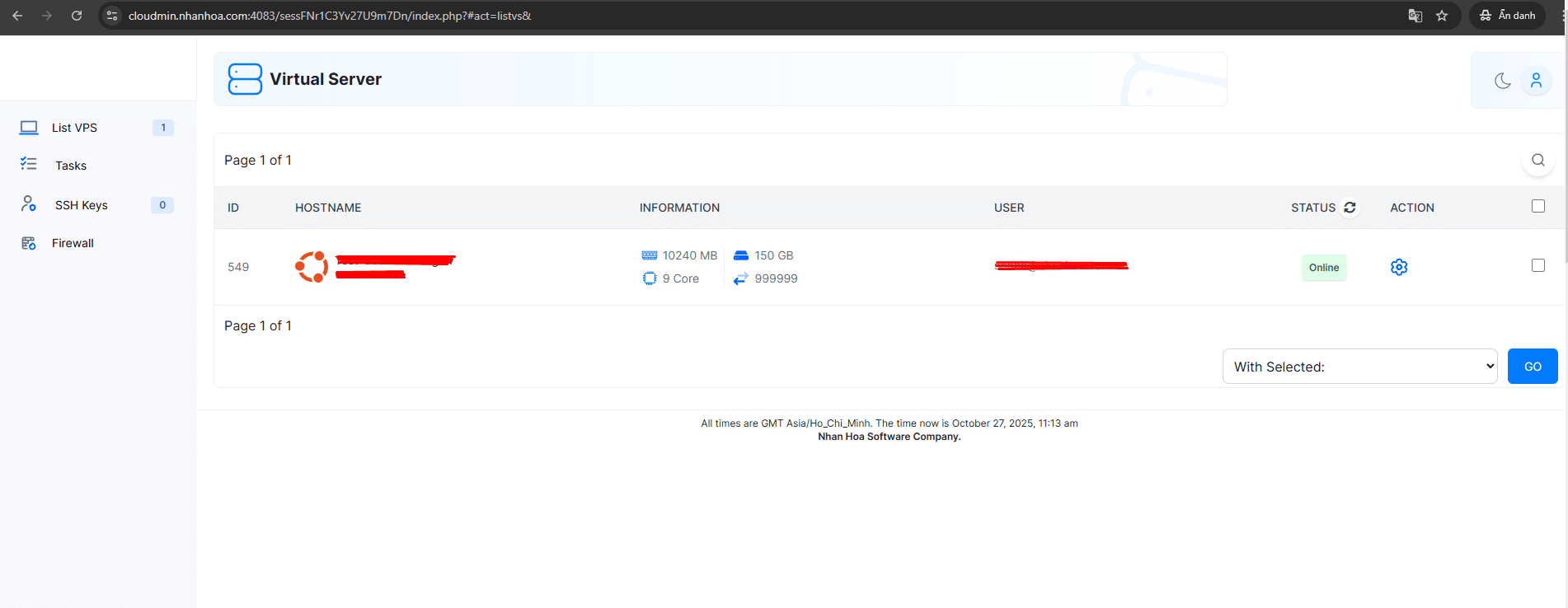1568x608 pixels.
Task: Refresh status using the reload icon
Action: [x=1350, y=208]
